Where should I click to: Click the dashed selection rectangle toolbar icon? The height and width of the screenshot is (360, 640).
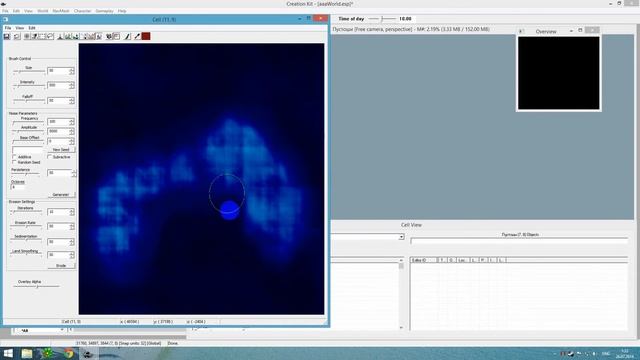point(42,36)
